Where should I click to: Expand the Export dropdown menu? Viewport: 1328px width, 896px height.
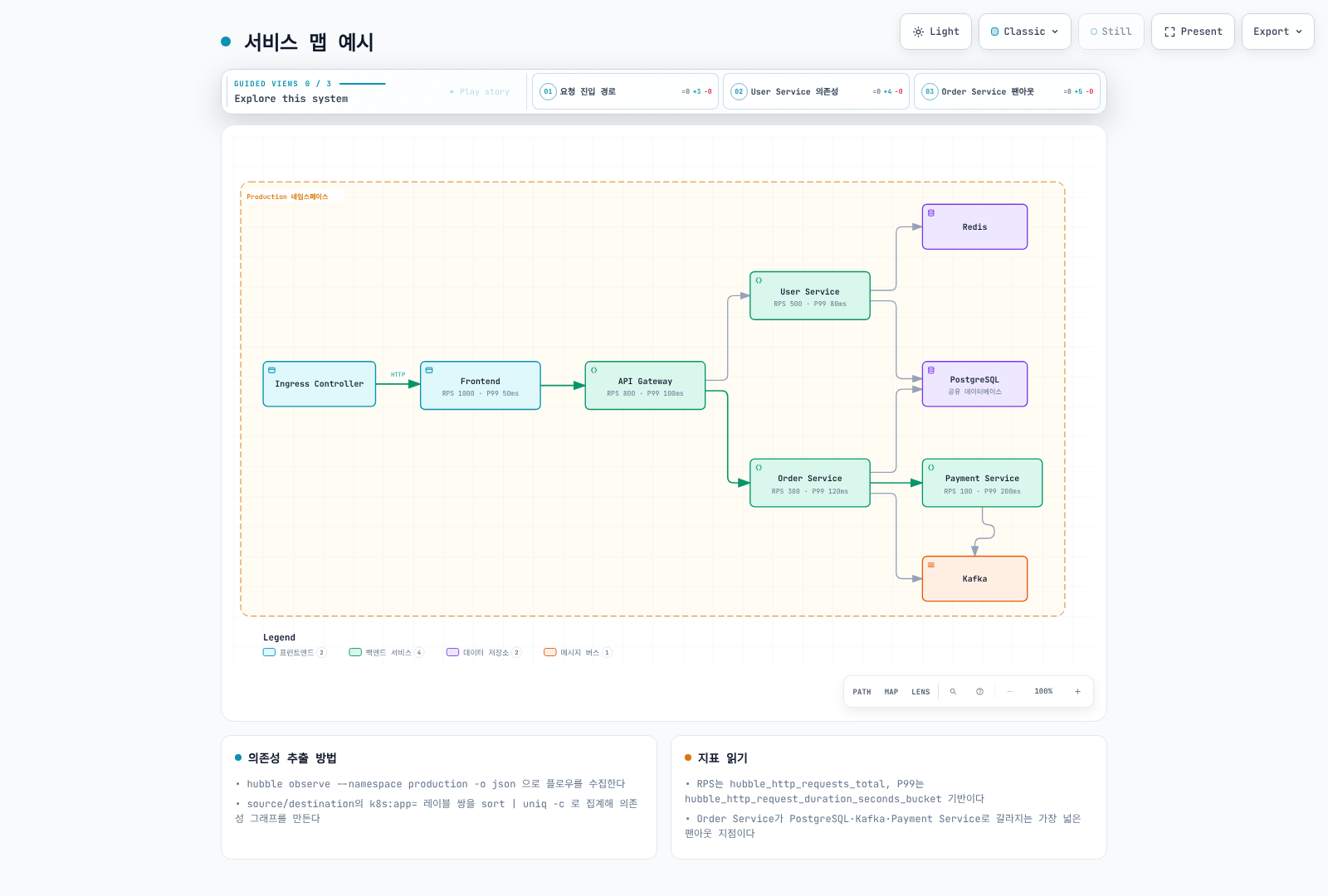tap(1277, 32)
